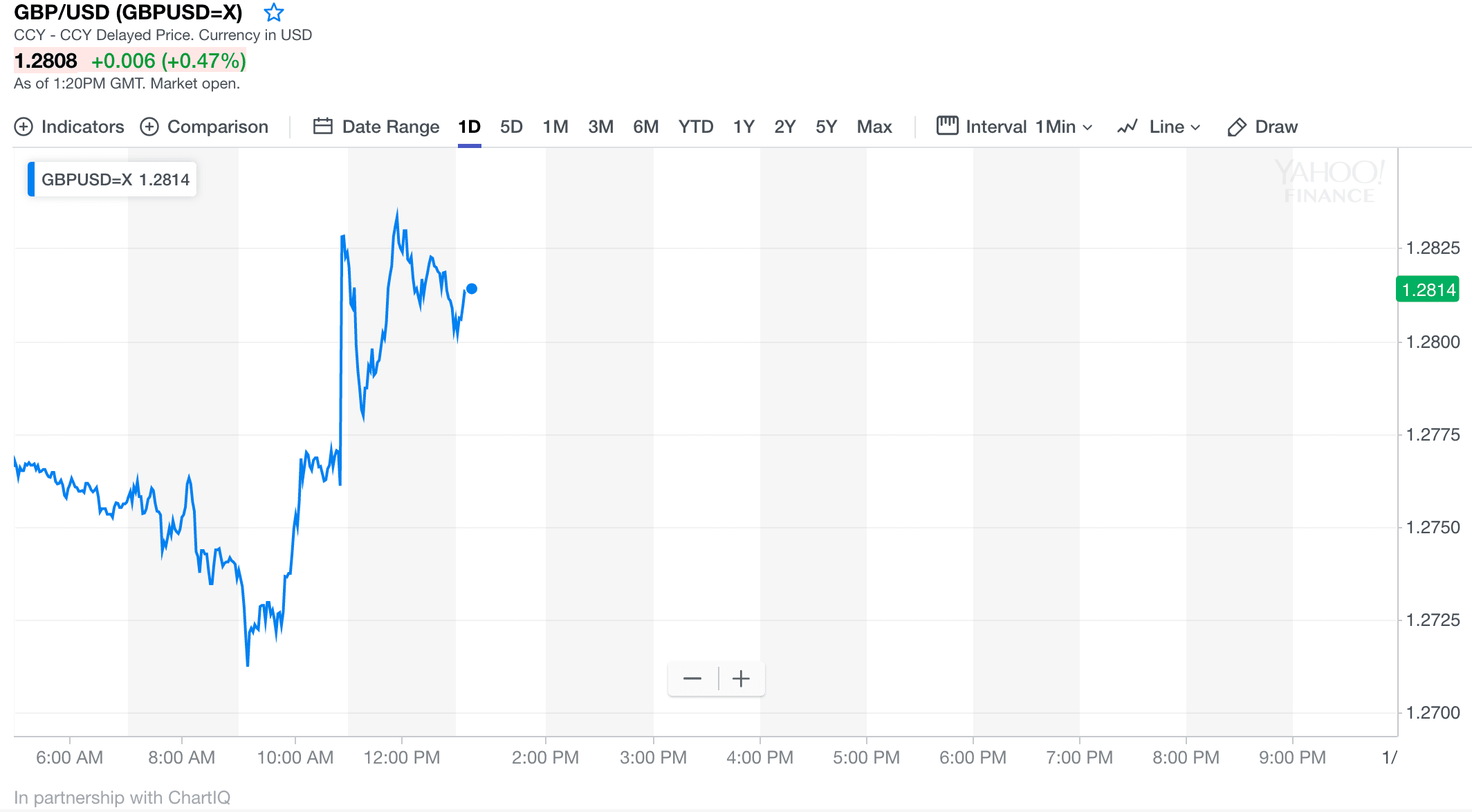Click the Interval ruler icon

point(947,126)
